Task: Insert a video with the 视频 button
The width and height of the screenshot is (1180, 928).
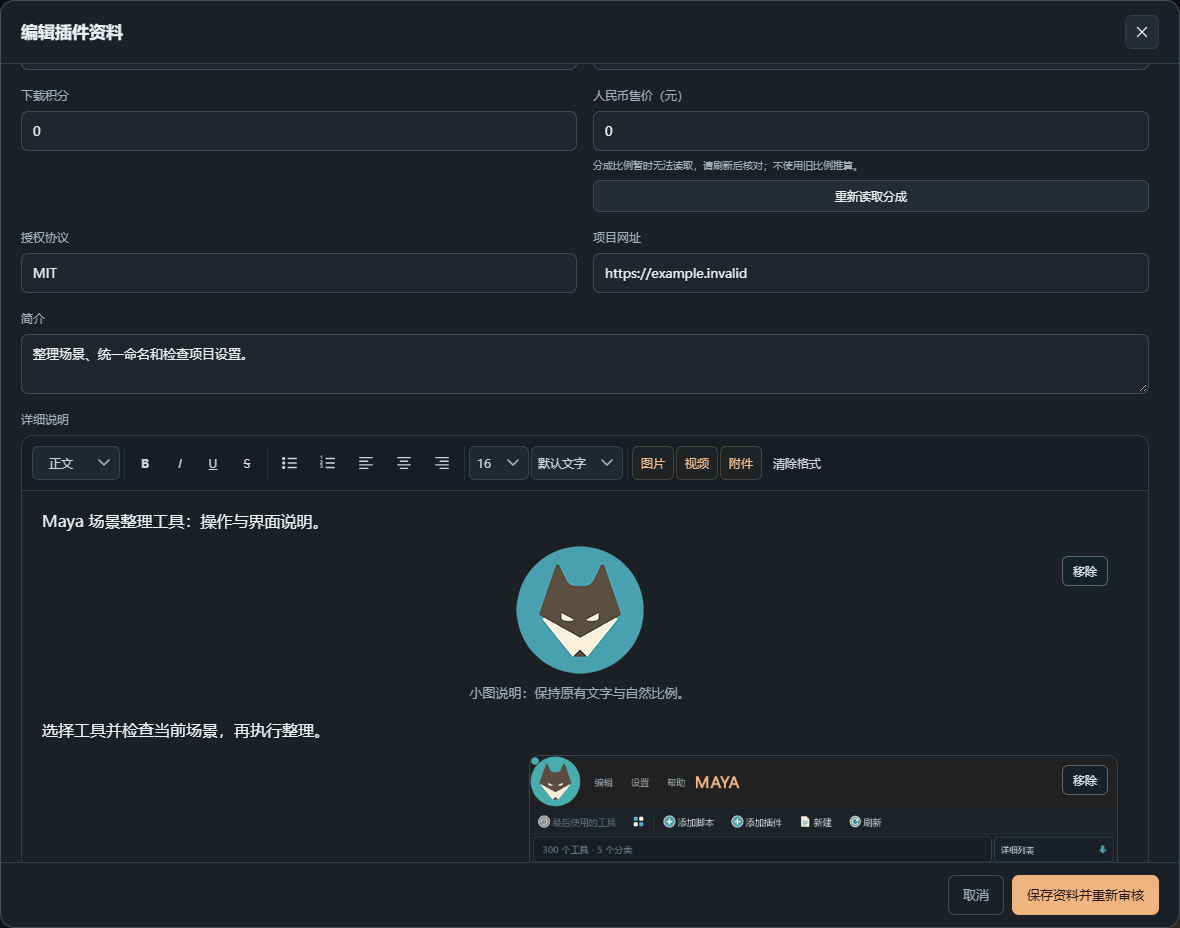Action: click(x=697, y=464)
